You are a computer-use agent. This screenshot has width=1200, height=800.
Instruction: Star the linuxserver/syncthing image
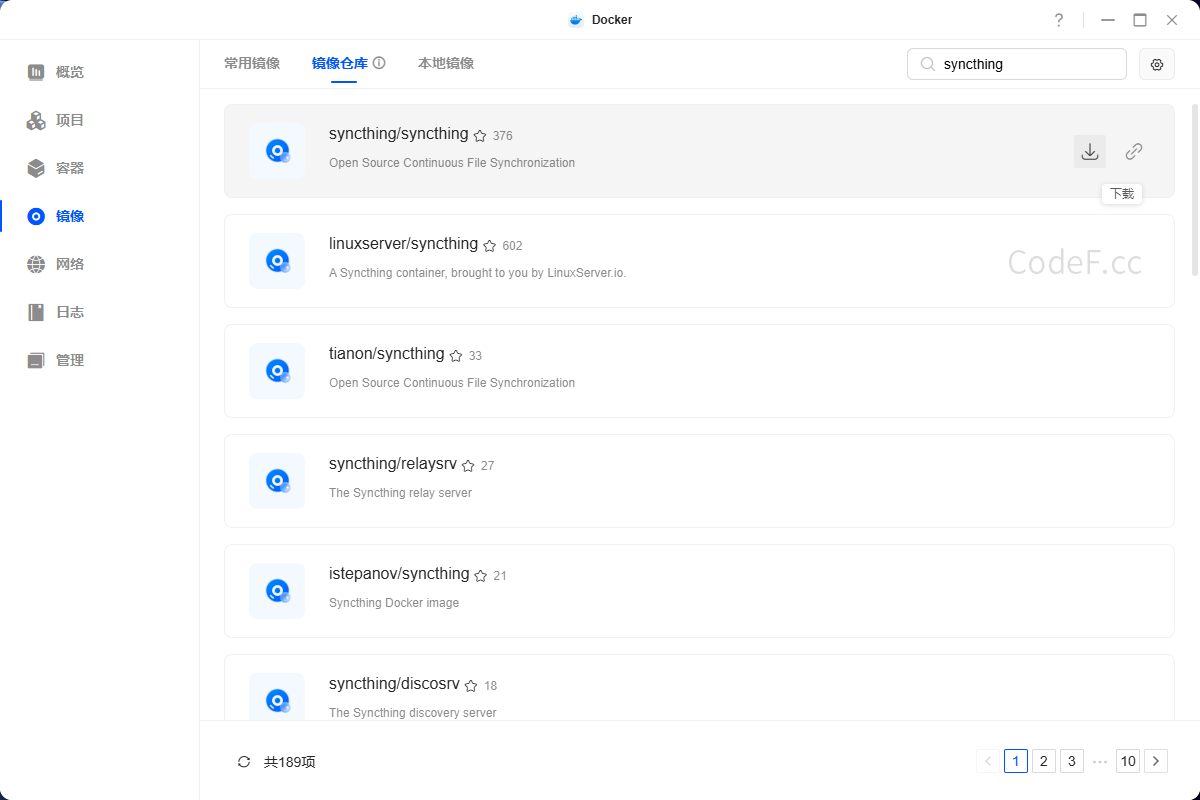click(x=490, y=246)
